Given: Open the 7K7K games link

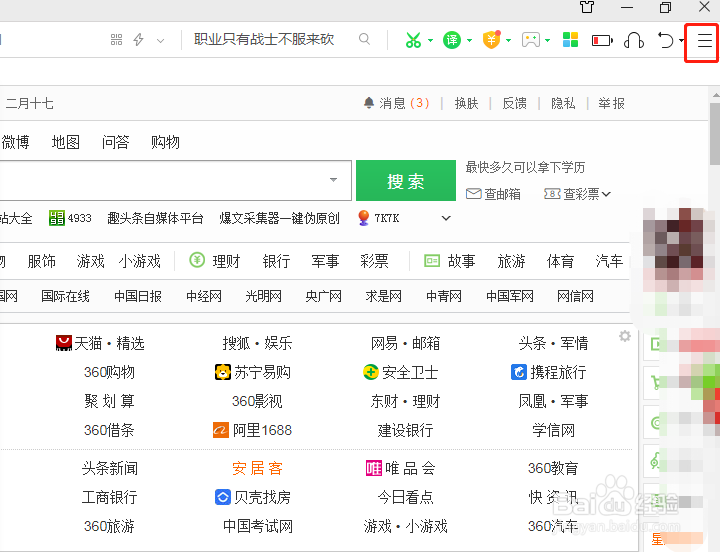Looking at the screenshot, I should (379, 218).
